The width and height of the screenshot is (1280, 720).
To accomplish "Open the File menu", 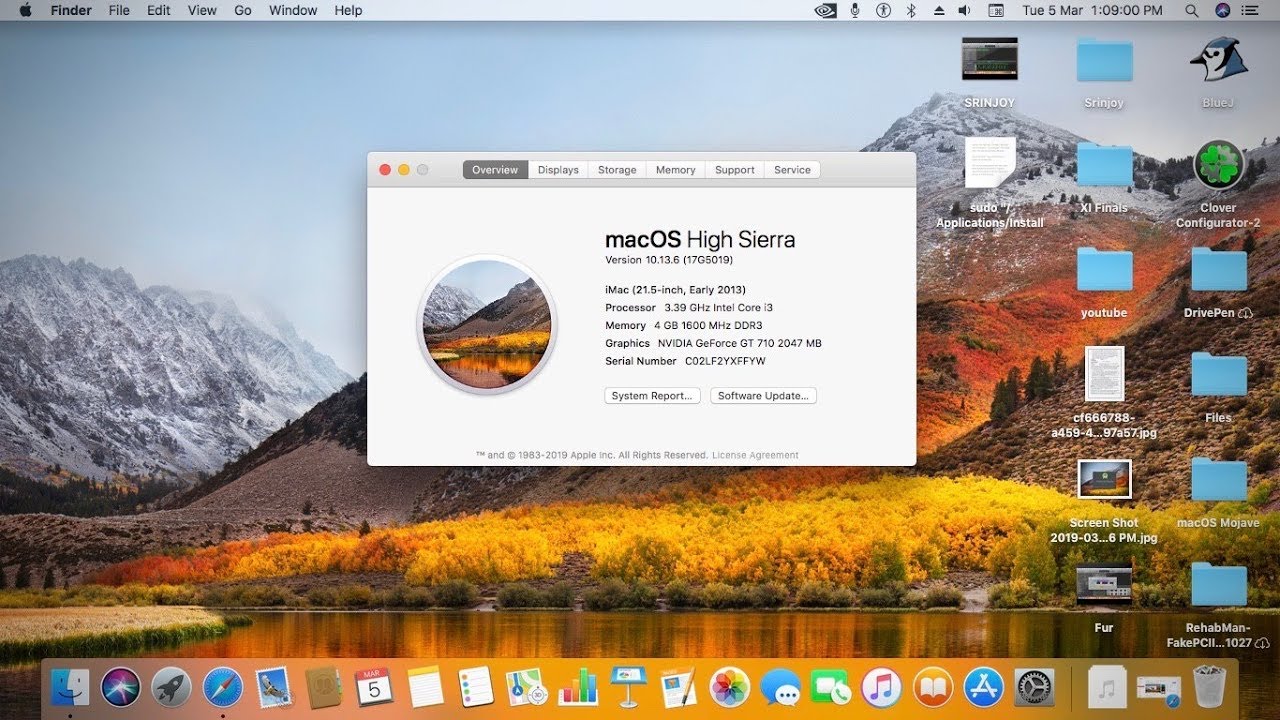I will [119, 10].
